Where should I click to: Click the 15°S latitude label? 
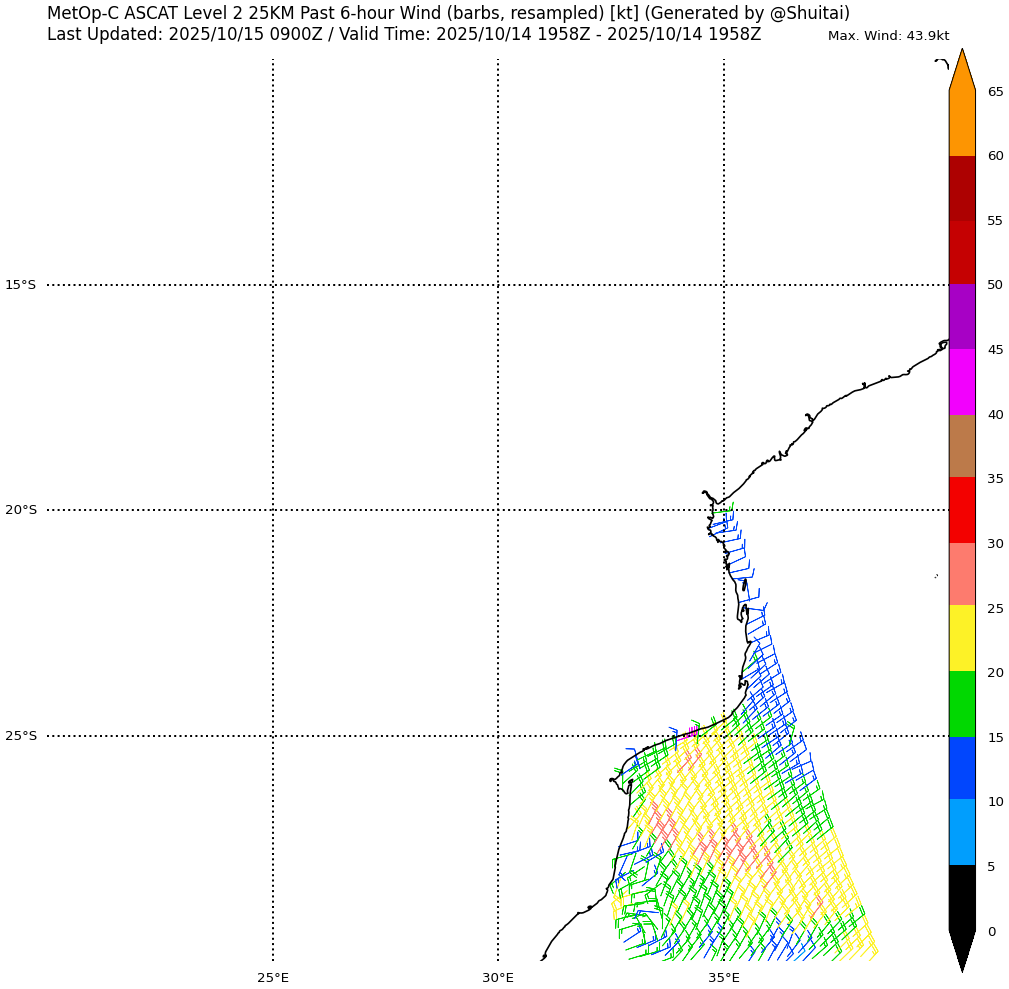point(20,285)
